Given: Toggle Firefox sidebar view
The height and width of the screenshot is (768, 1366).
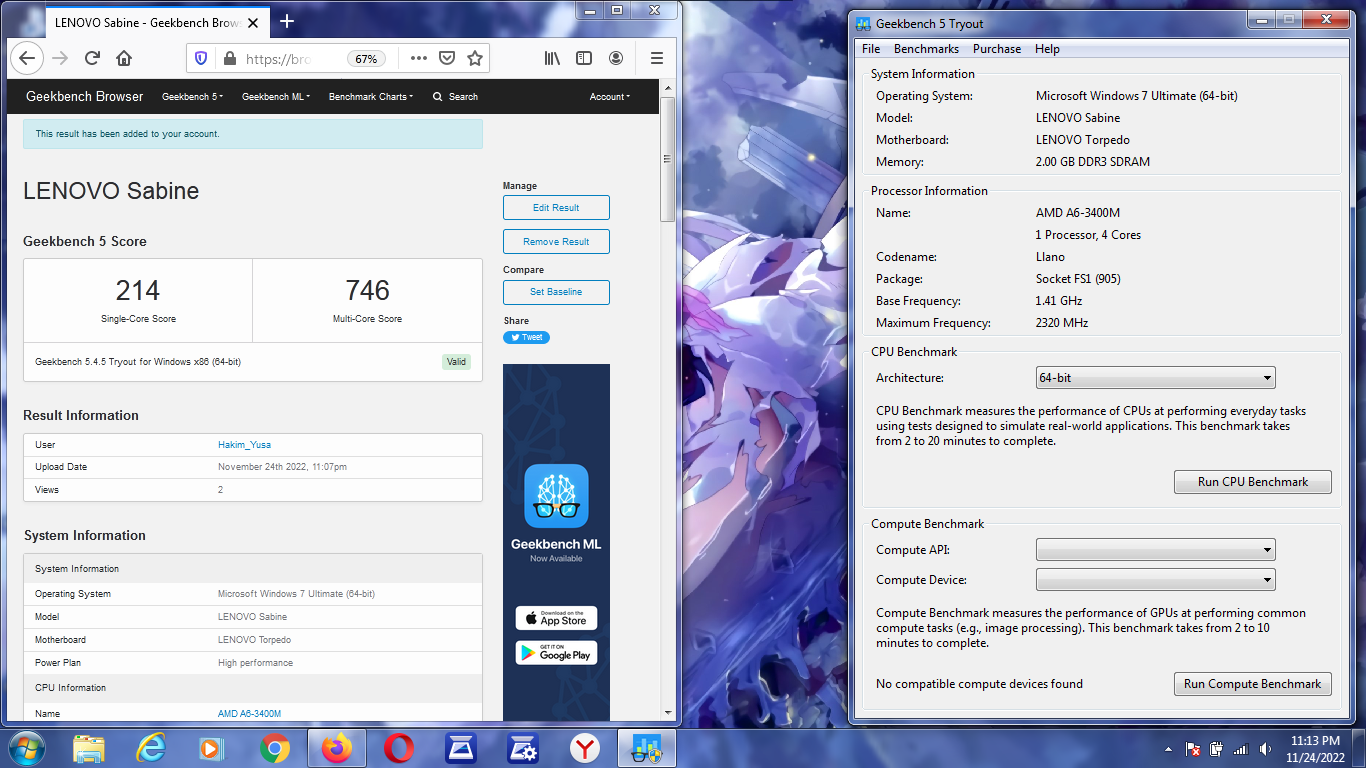Looking at the screenshot, I should click(x=584, y=58).
